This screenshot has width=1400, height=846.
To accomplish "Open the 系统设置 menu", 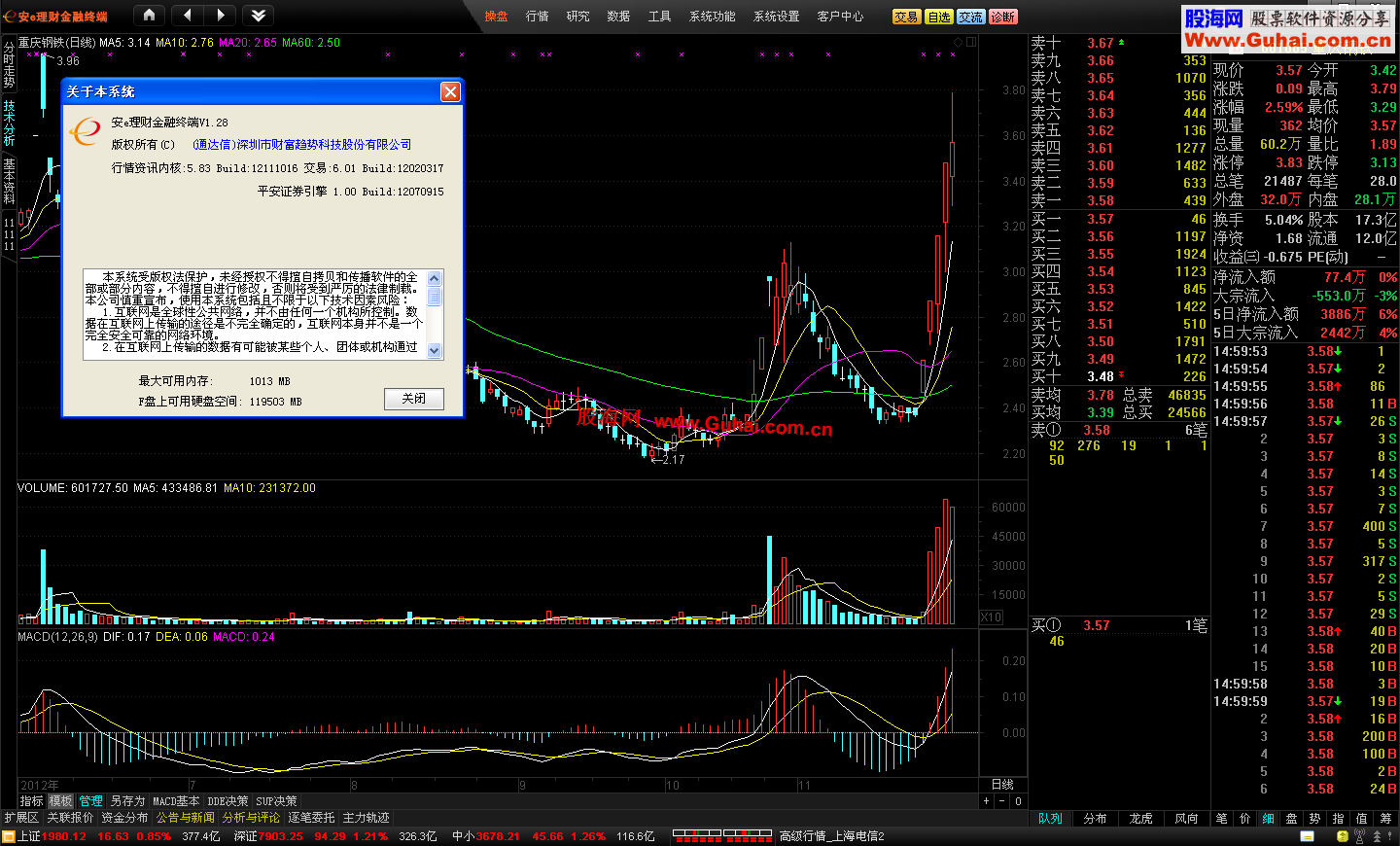I will point(776,17).
